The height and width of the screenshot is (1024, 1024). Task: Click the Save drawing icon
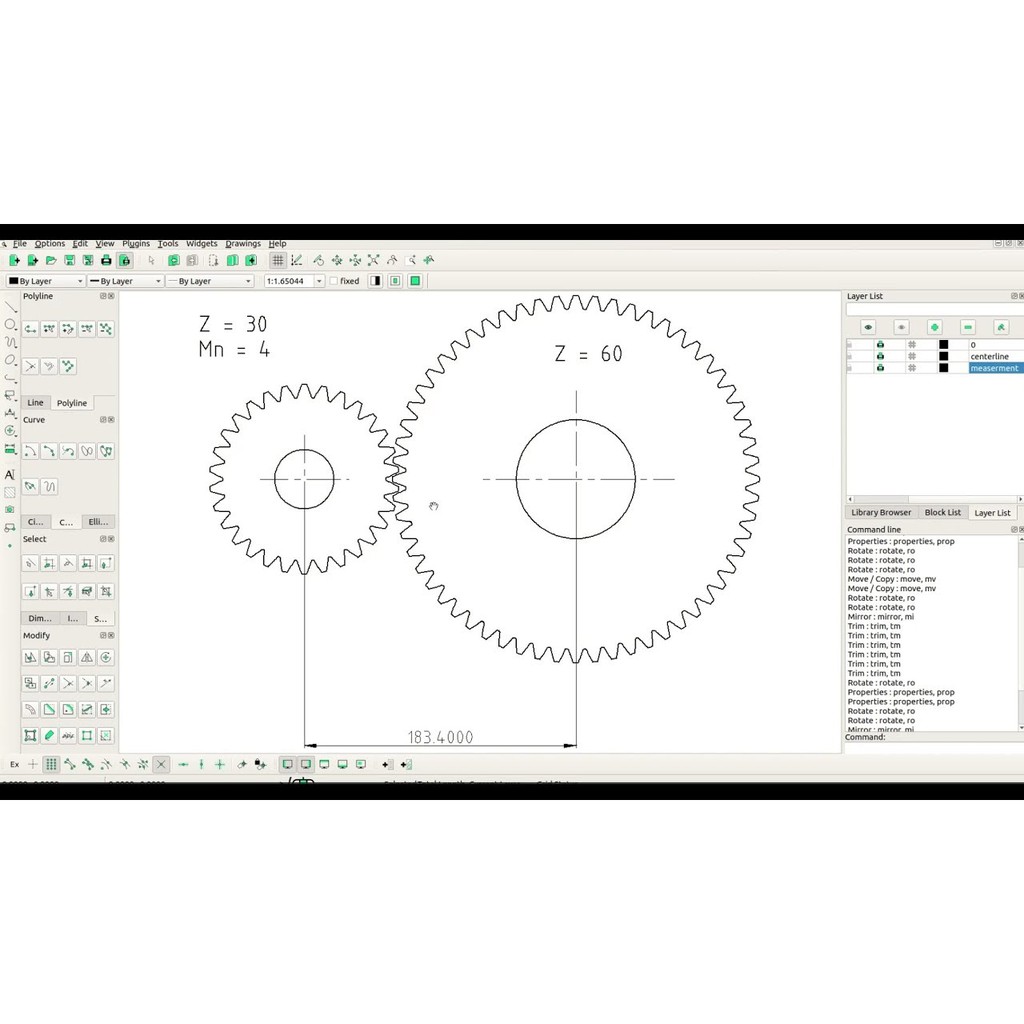pyautogui.click(x=69, y=261)
